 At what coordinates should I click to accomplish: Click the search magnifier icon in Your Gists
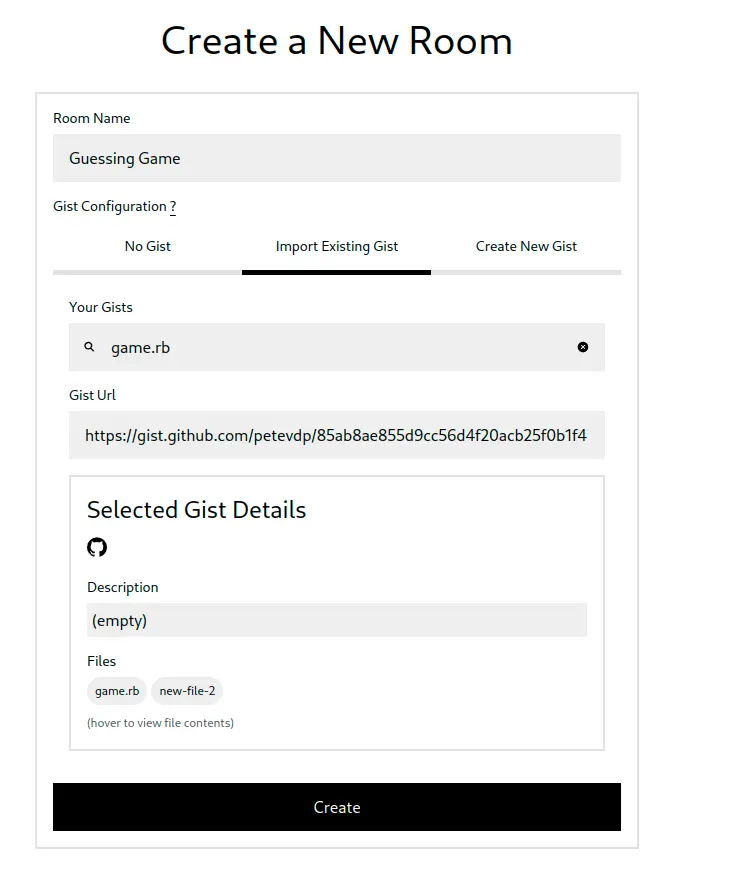[89, 347]
